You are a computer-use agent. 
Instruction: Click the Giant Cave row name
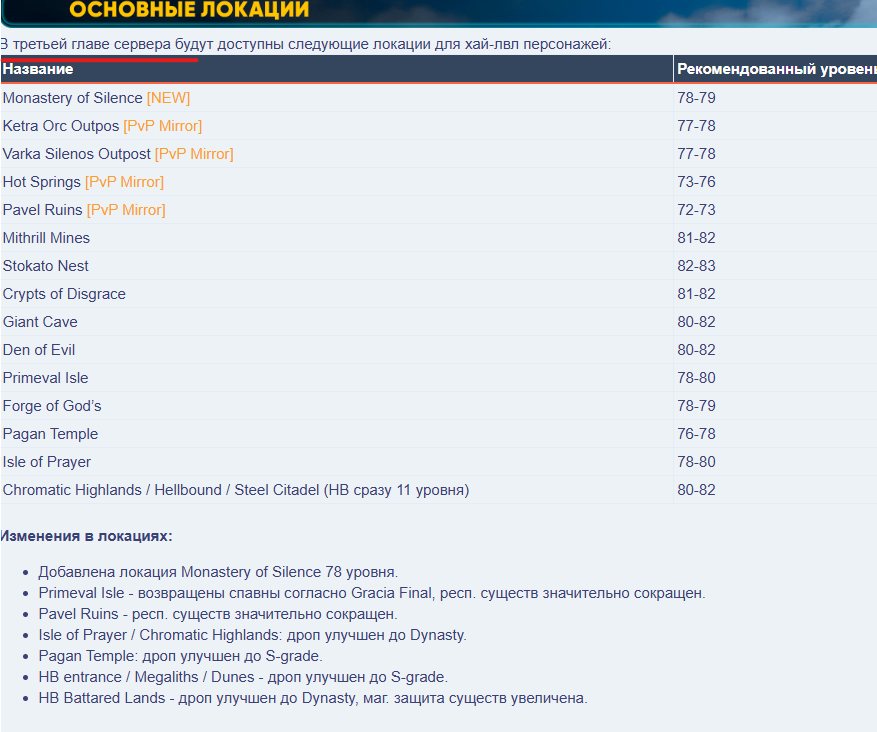pos(40,322)
